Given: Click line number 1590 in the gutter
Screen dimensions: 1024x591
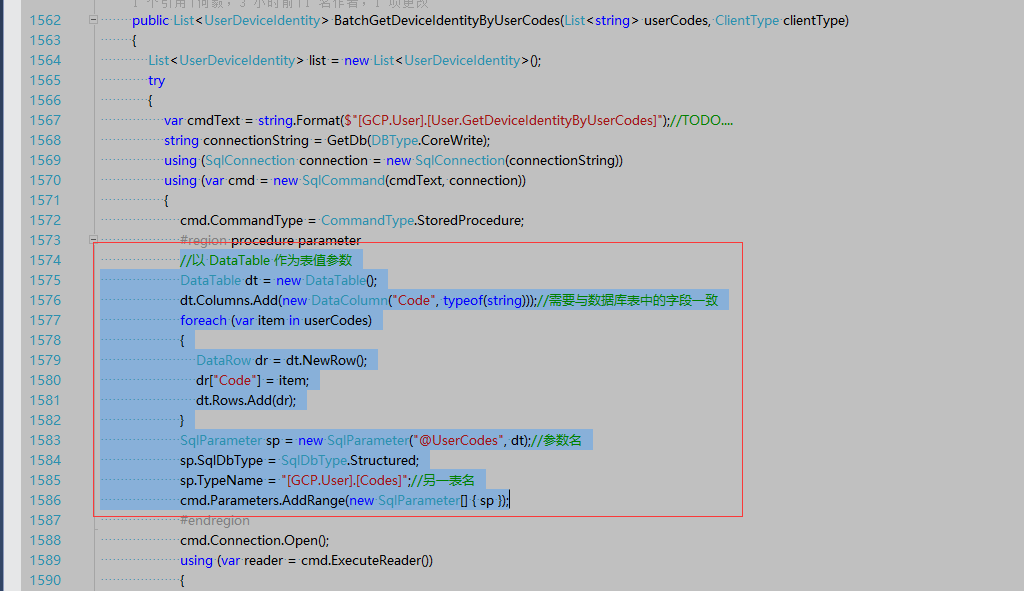Looking at the screenshot, I should tap(45, 580).
